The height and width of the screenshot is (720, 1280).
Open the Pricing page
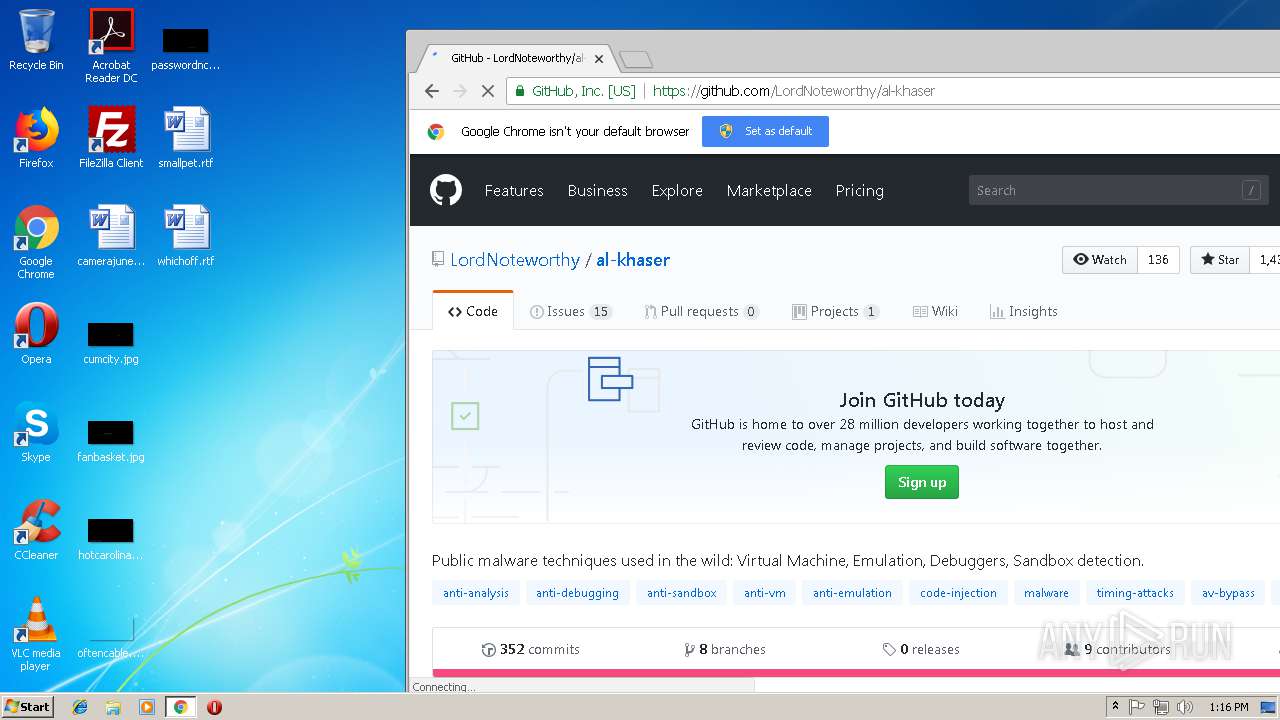860,190
